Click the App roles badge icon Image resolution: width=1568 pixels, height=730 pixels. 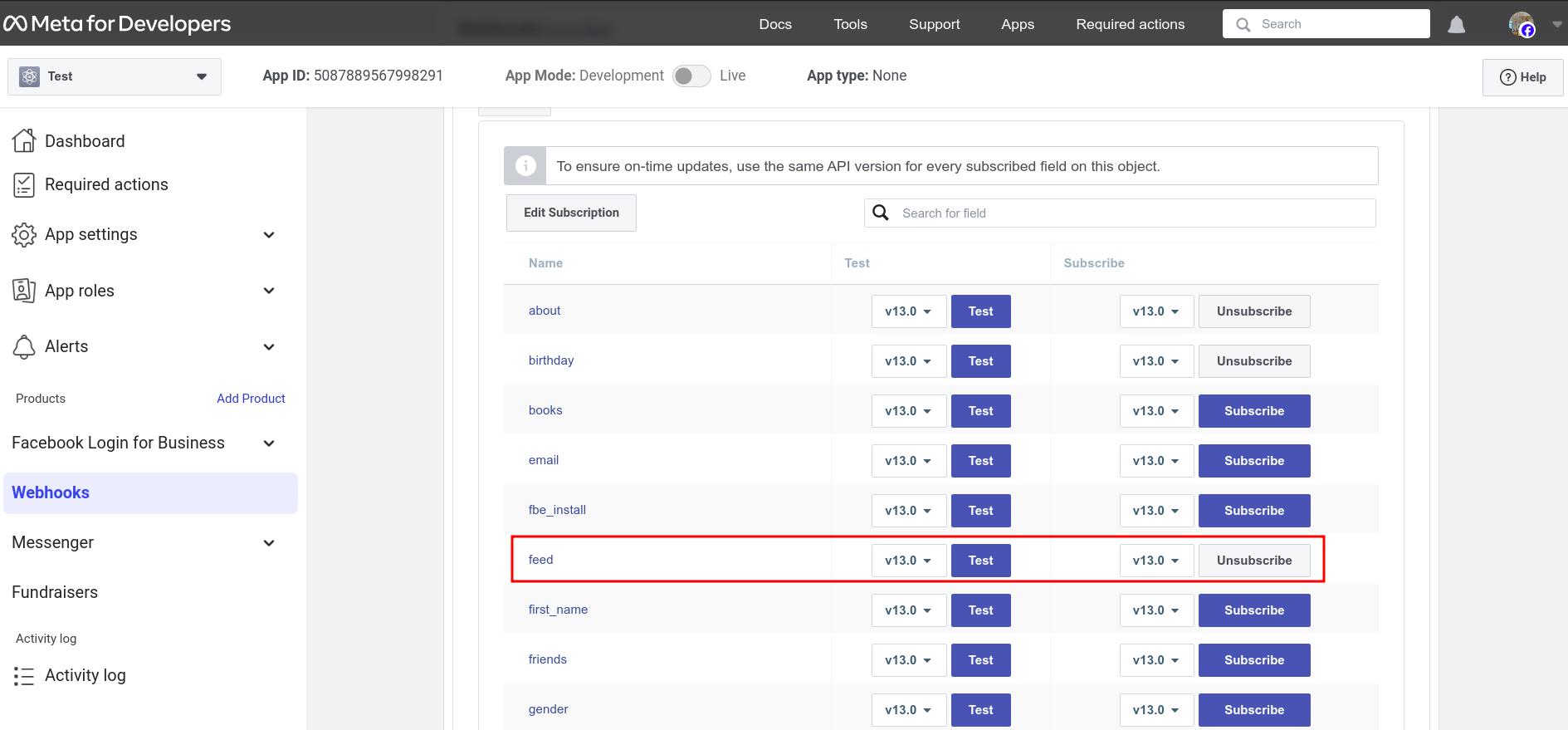pyautogui.click(x=24, y=291)
